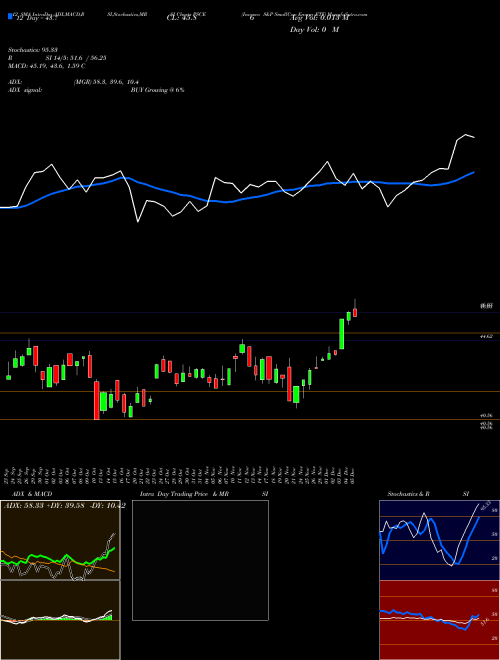500x660 pixels.
Task: Click the blue 12-day SMA legend square
Action: click(10, 16)
